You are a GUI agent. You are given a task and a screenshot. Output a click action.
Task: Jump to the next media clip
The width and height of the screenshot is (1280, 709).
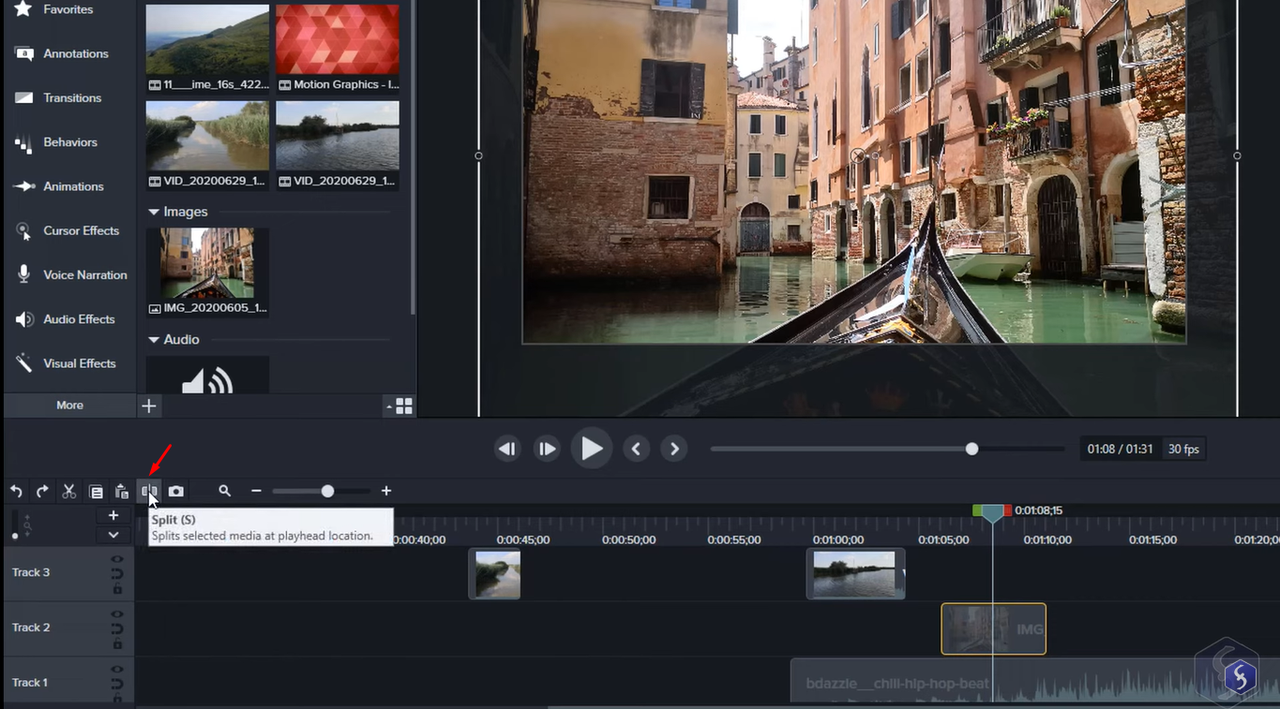(x=675, y=449)
